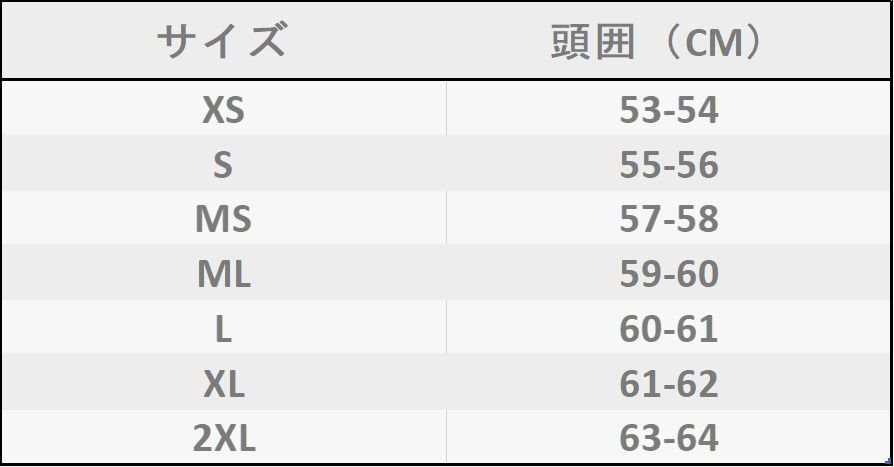Click the 60-61 head circumference value
Image resolution: width=894 pixels, height=467 pixels.
pyautogui.click(x=669, y=329)
